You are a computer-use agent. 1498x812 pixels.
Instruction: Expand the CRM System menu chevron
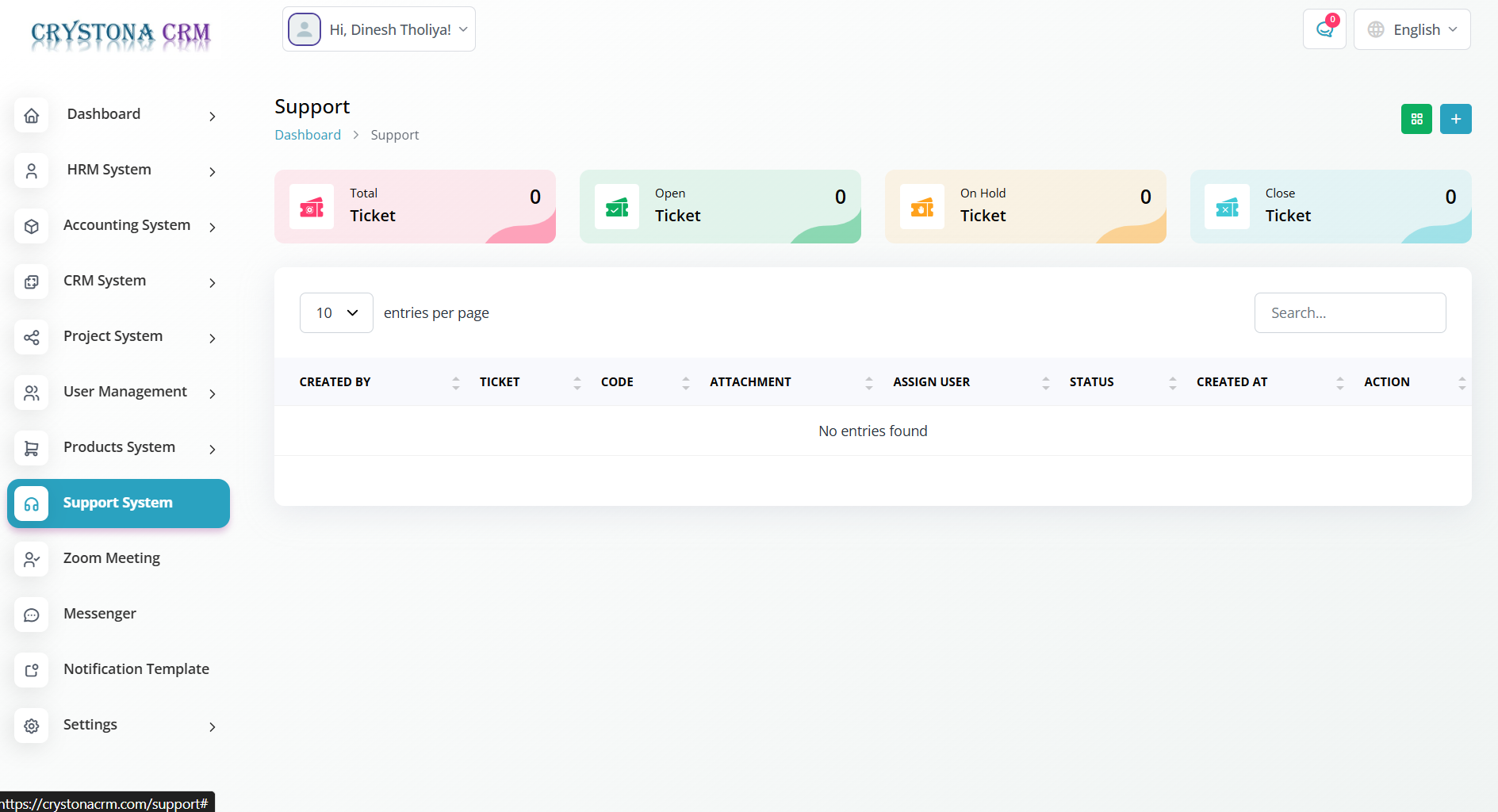212,282
